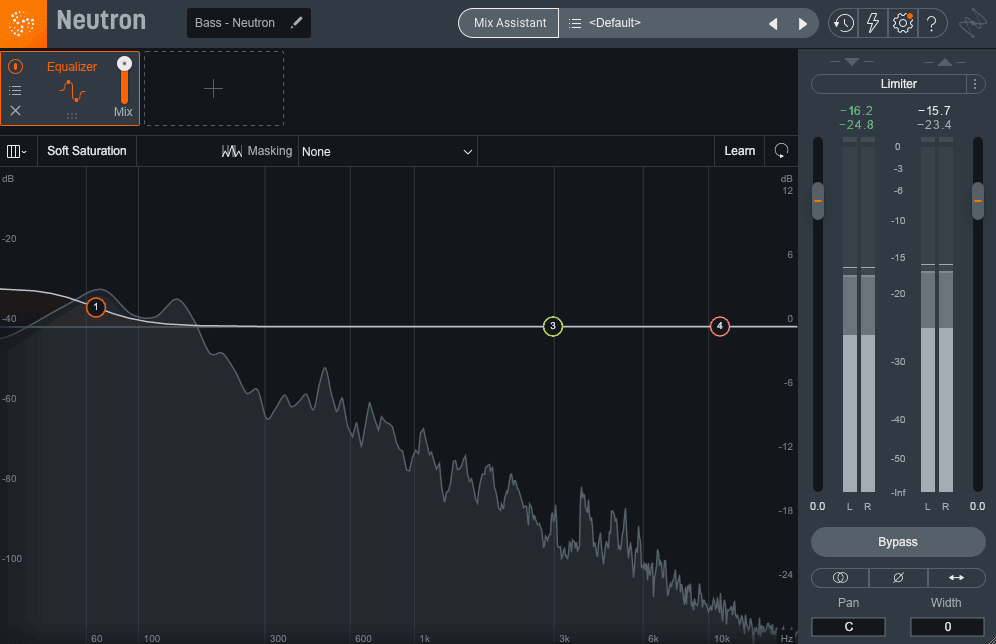
Task: Open the Masking source None dropdown
Action: [x=387, y=151]
